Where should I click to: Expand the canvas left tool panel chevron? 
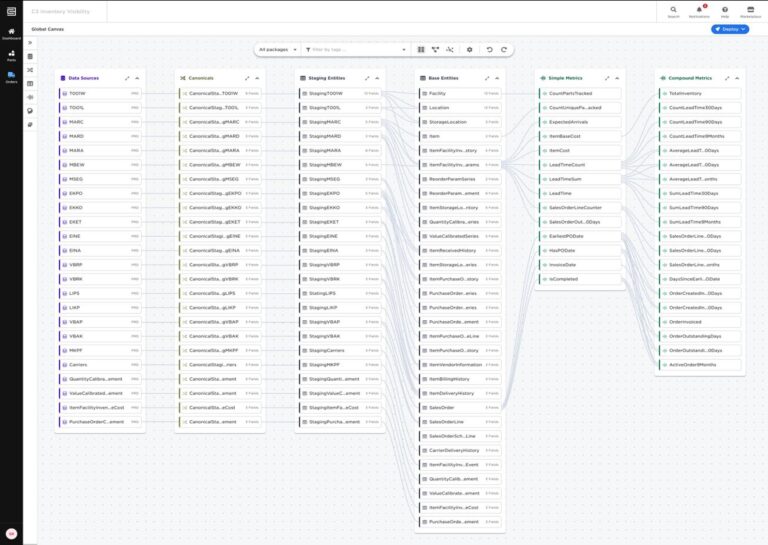pos(30,43)
